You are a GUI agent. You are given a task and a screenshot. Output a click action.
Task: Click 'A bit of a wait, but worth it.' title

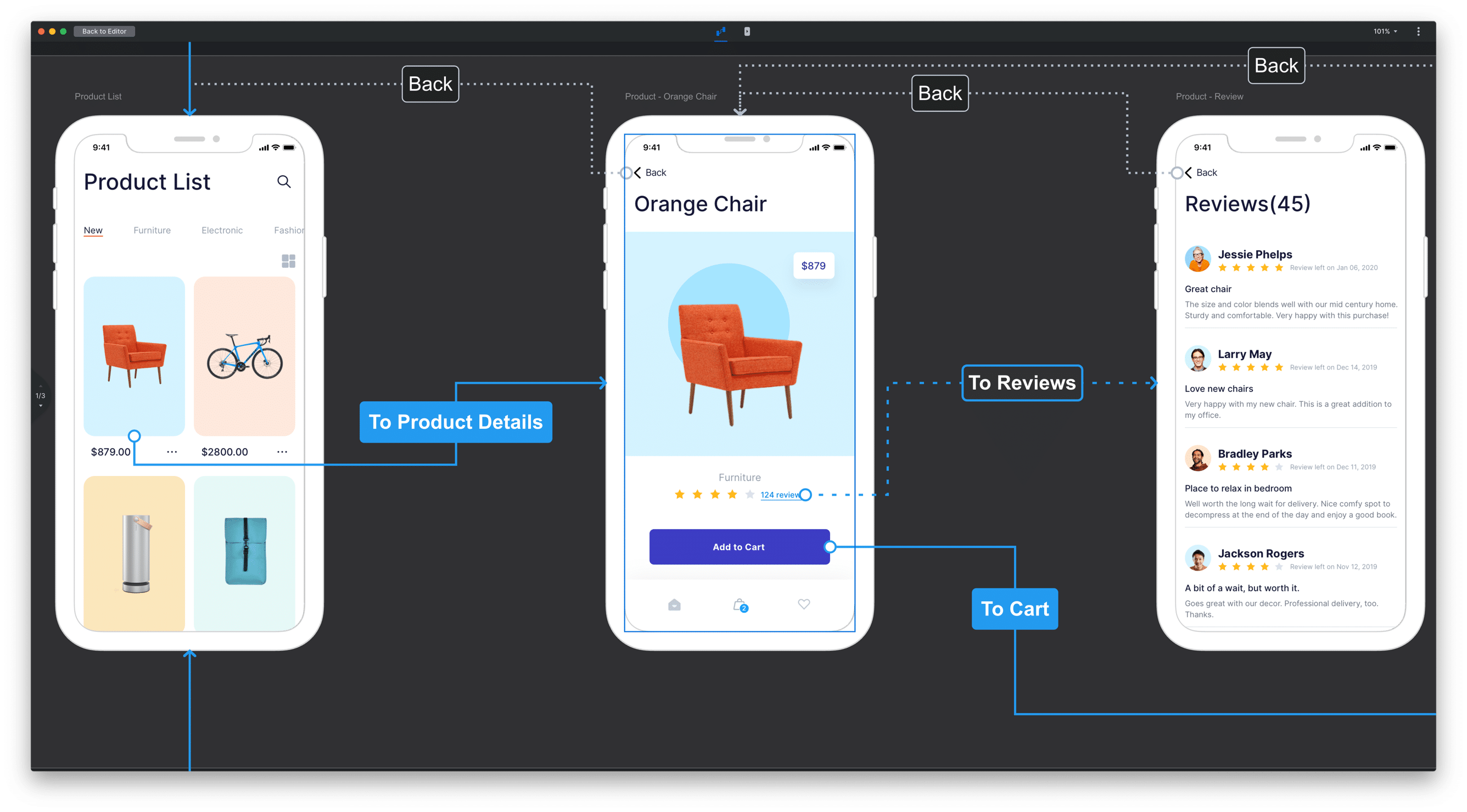pyautogui.click(x=1242, y=588)
